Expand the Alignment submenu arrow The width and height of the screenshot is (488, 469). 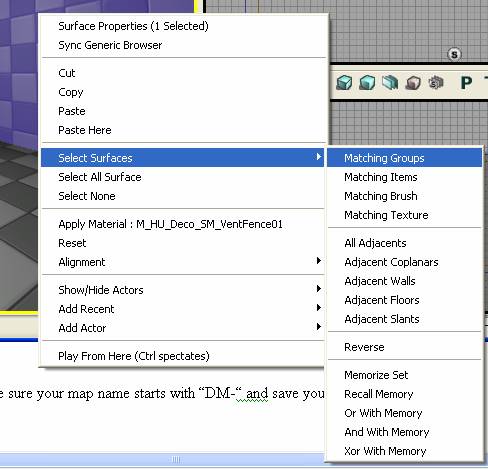click(x=319, y=261)
